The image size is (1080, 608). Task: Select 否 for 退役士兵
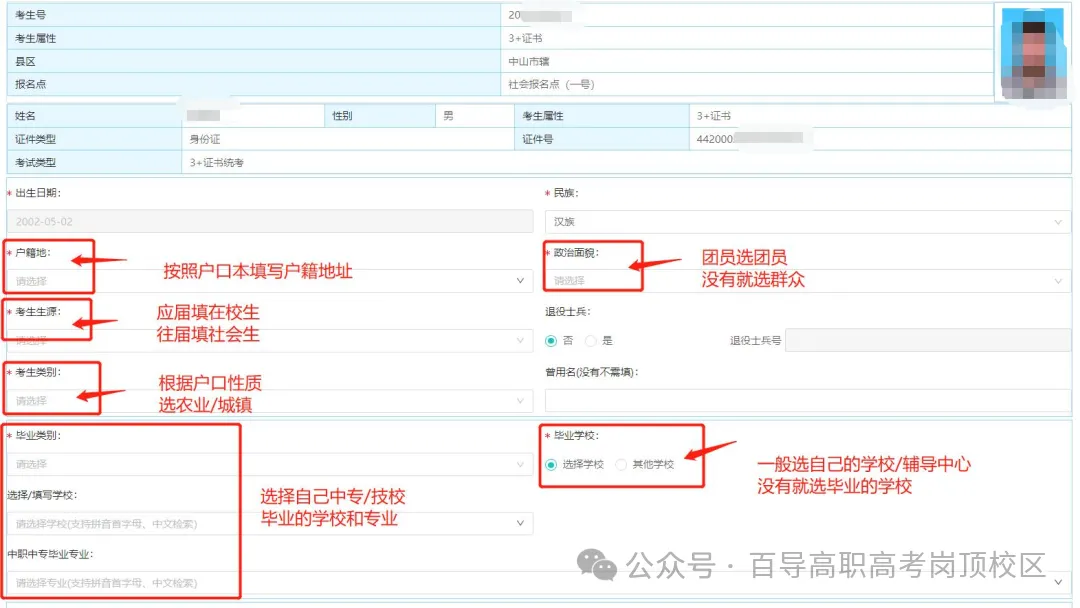[551, 341]
